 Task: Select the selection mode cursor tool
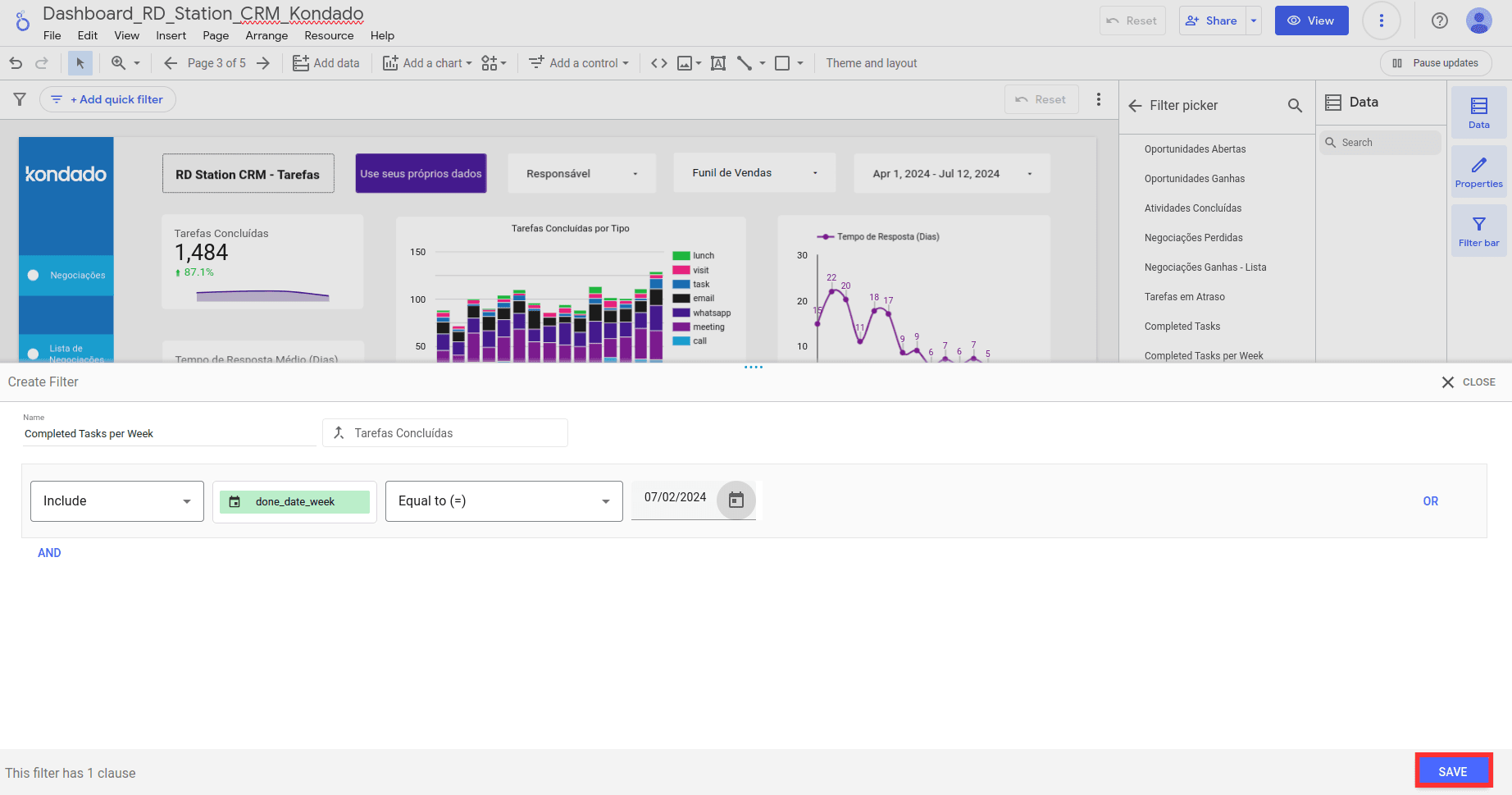point(80,63)
